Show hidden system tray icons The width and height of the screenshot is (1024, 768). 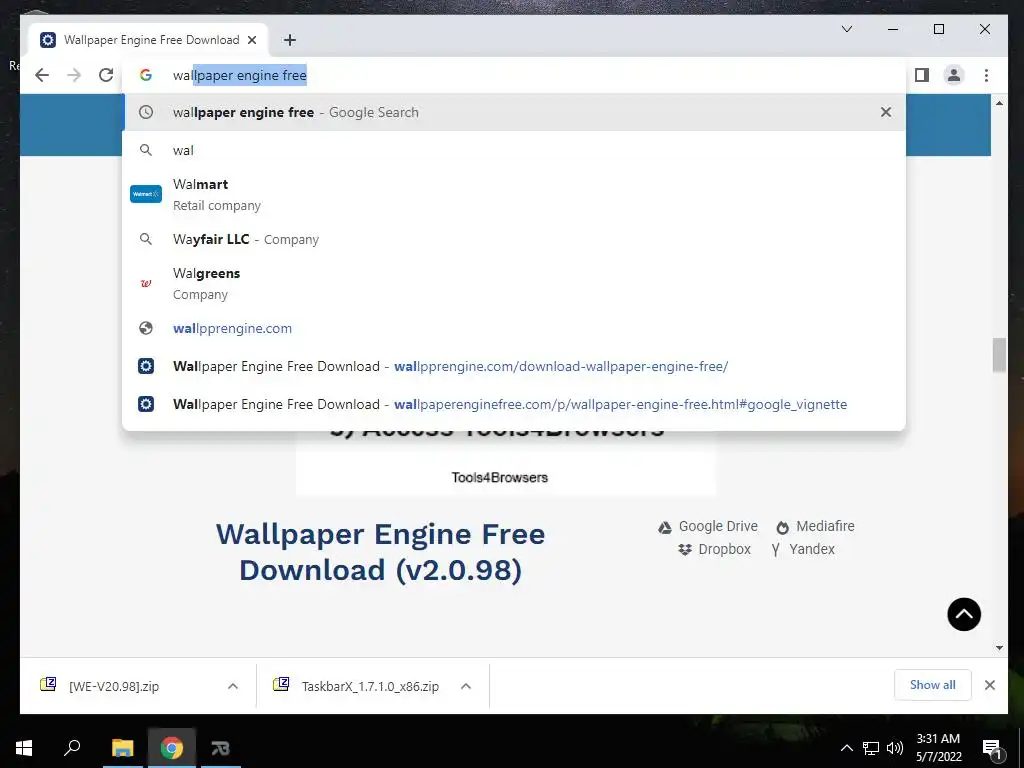tap(846, 748)
